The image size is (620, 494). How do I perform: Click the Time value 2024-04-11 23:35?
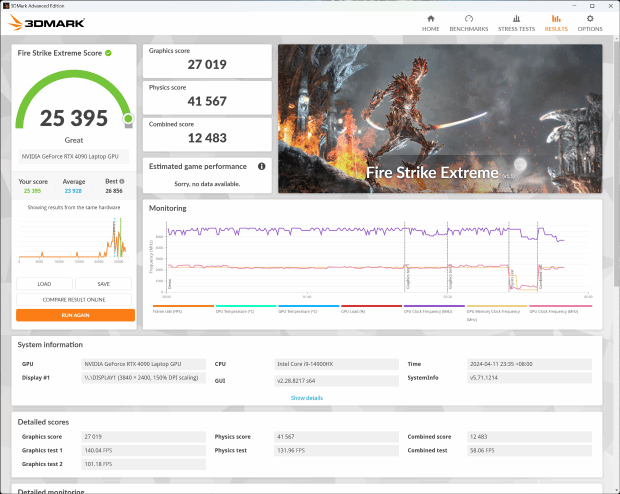[x=529, y=364]
